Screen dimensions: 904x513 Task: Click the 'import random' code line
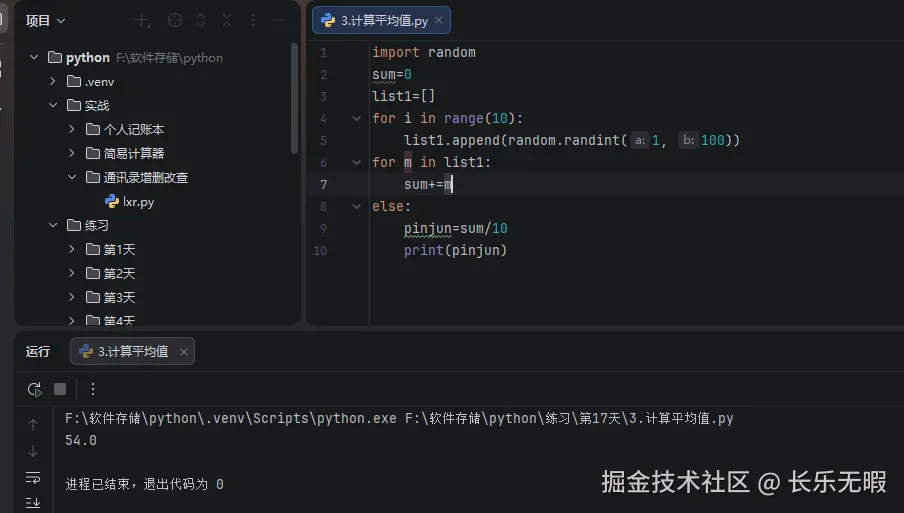coord(424,52)
